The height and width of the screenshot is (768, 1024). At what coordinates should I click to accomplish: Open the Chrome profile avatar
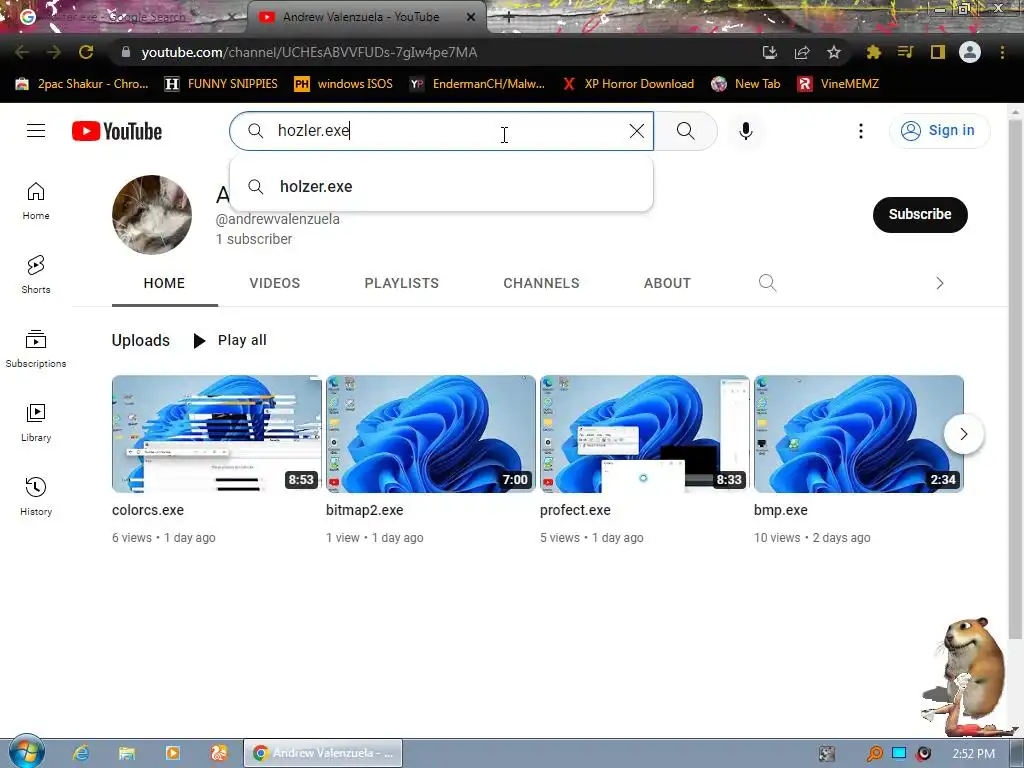pos(970,52)
